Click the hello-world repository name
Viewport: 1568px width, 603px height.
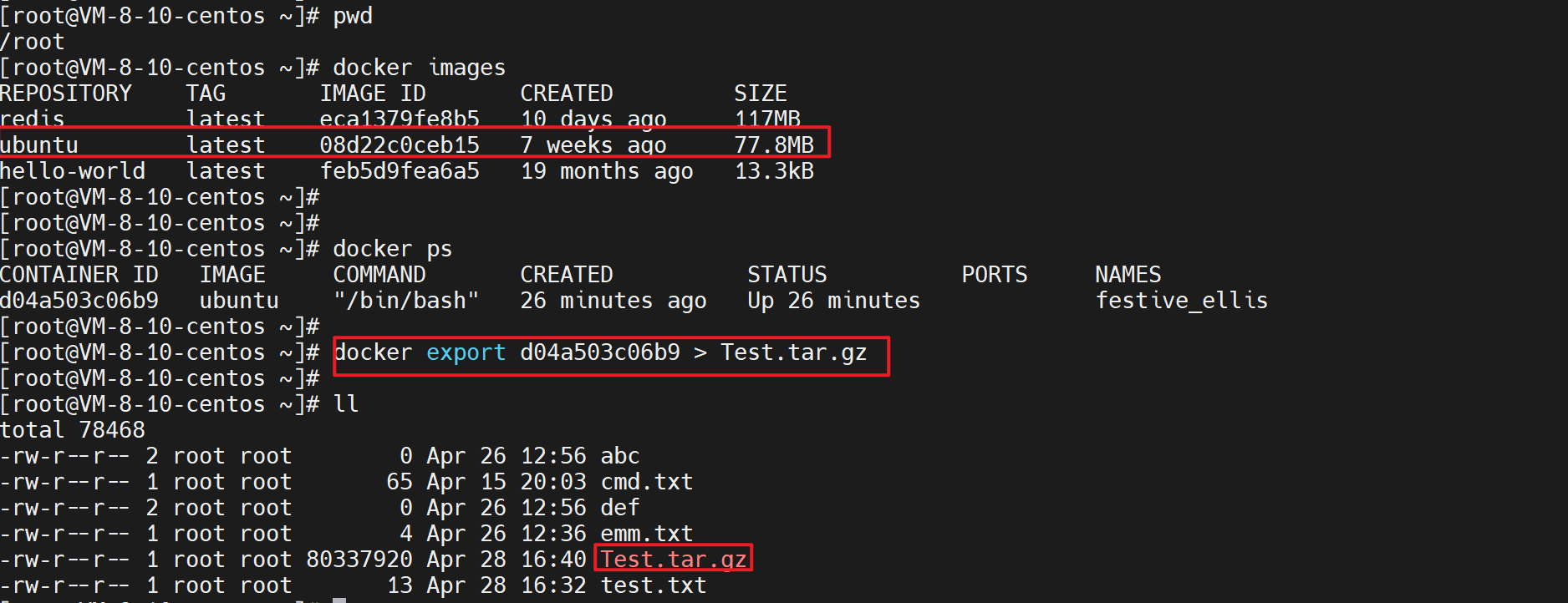click(x=73, y=171)
